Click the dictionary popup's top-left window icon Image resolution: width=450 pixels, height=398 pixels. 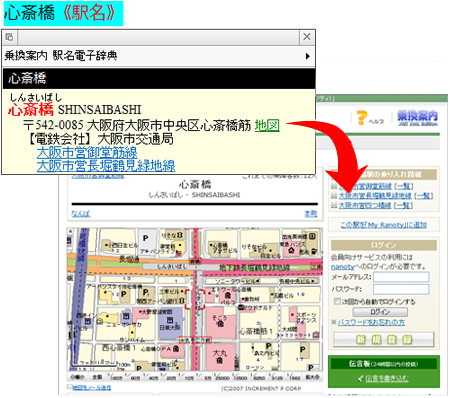pos(9,37)
